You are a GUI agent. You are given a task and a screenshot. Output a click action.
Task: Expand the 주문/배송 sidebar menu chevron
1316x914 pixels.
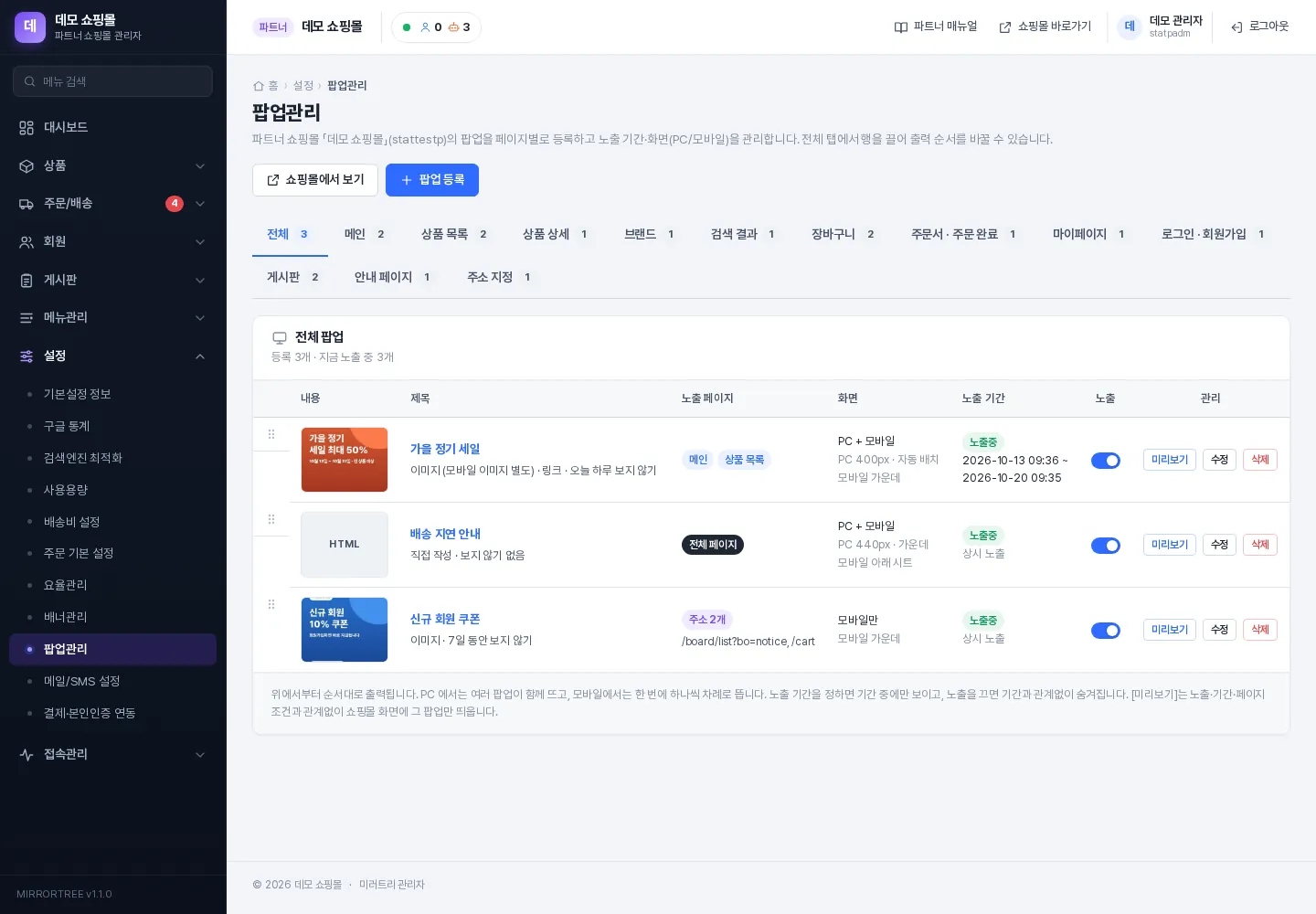pos(200,204)
